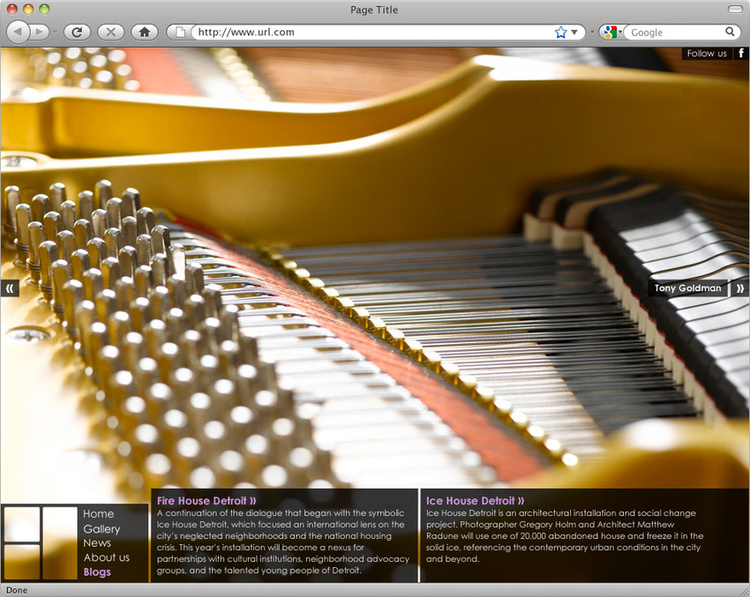The height and width of the screenshot is (597, 750).
Task: Open the Gallery menu item
Action: click(x=101, y=529)
